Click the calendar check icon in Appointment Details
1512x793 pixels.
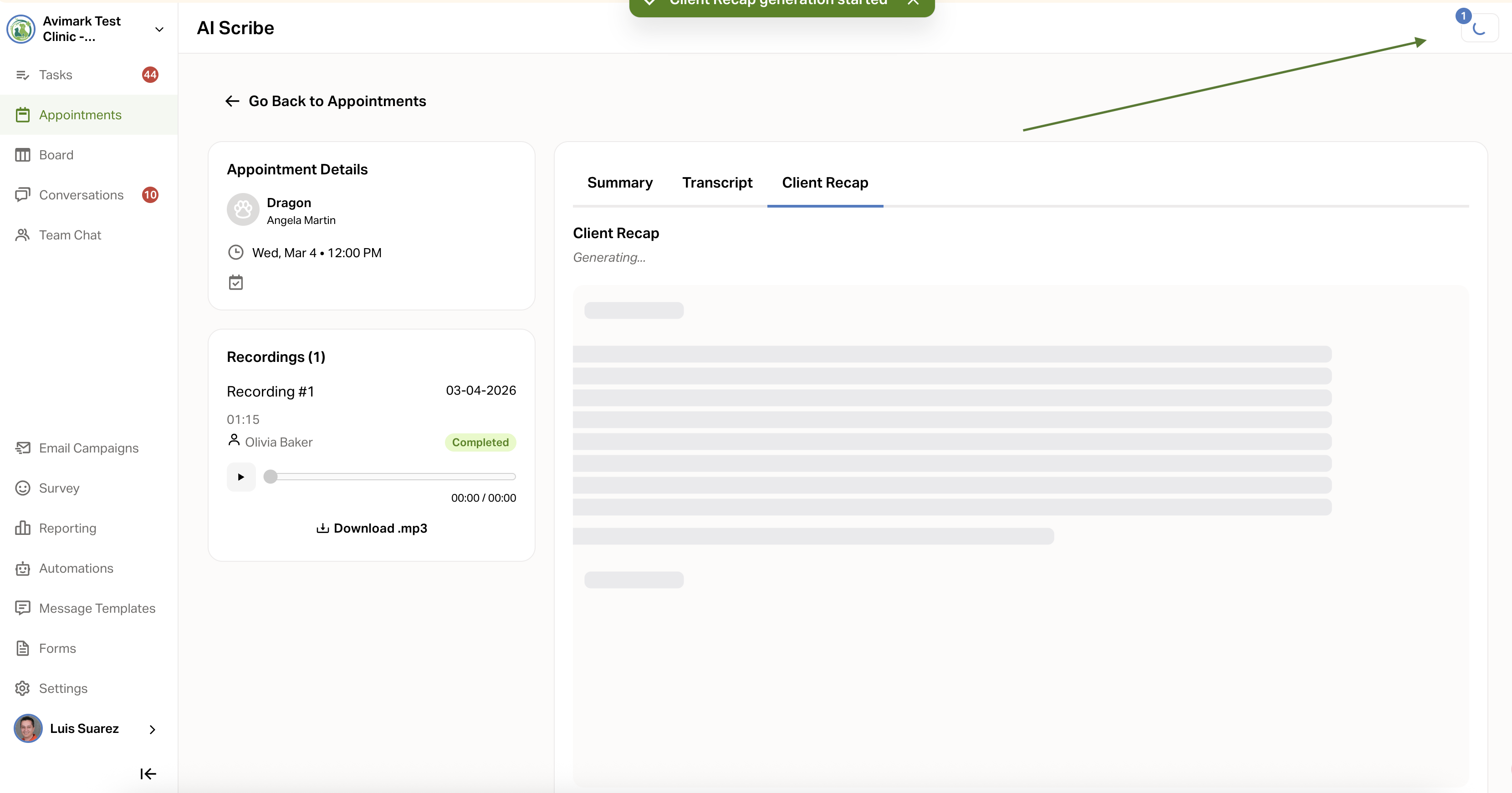click(235, 283)
